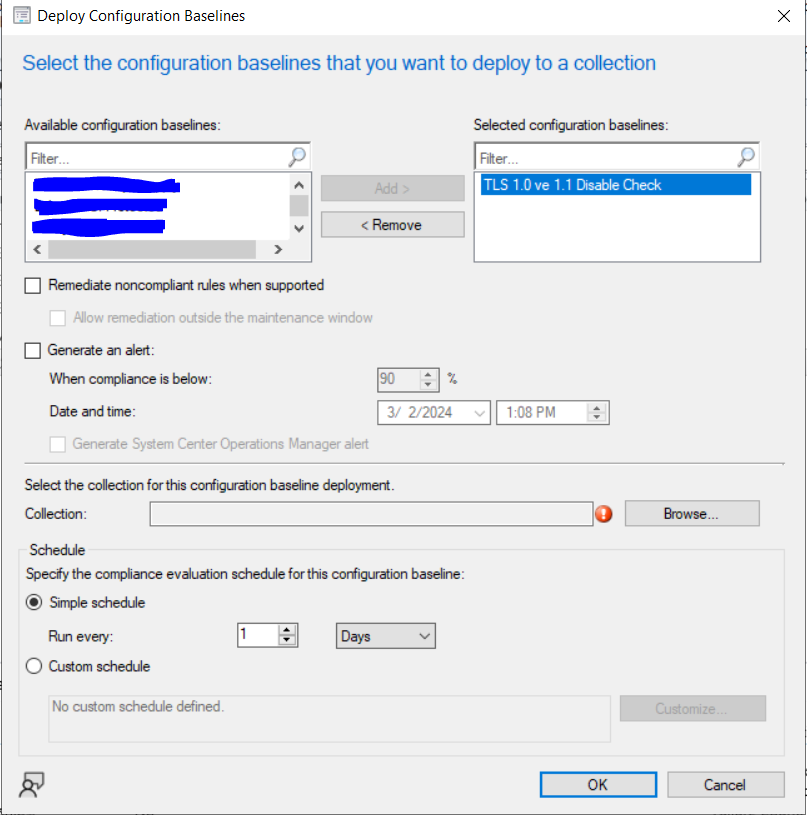Click the dialog title bar icon
This screenshot has height=815, width=807.
click(x=20, y=16)
